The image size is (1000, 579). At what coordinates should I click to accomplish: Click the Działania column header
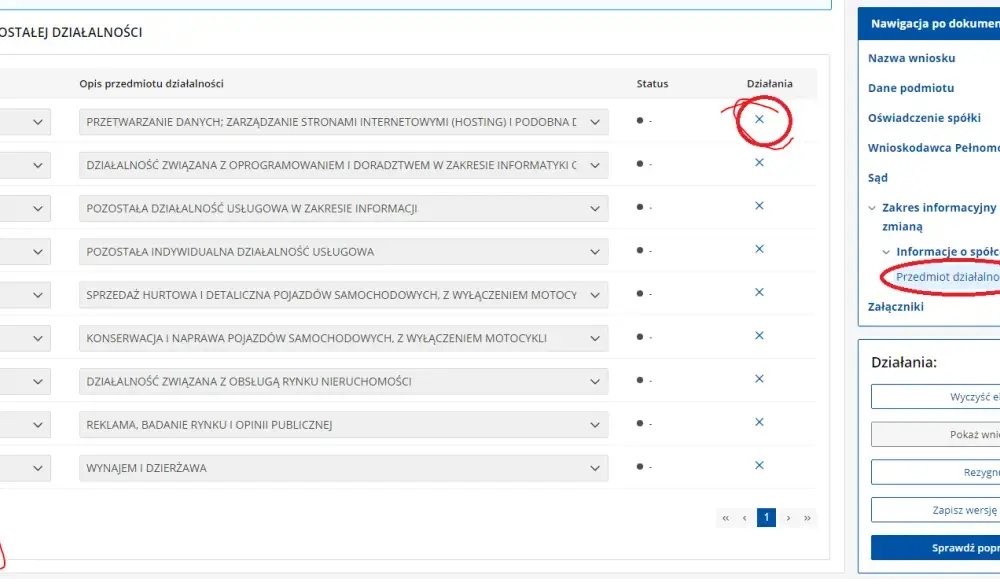coord(770,84)
